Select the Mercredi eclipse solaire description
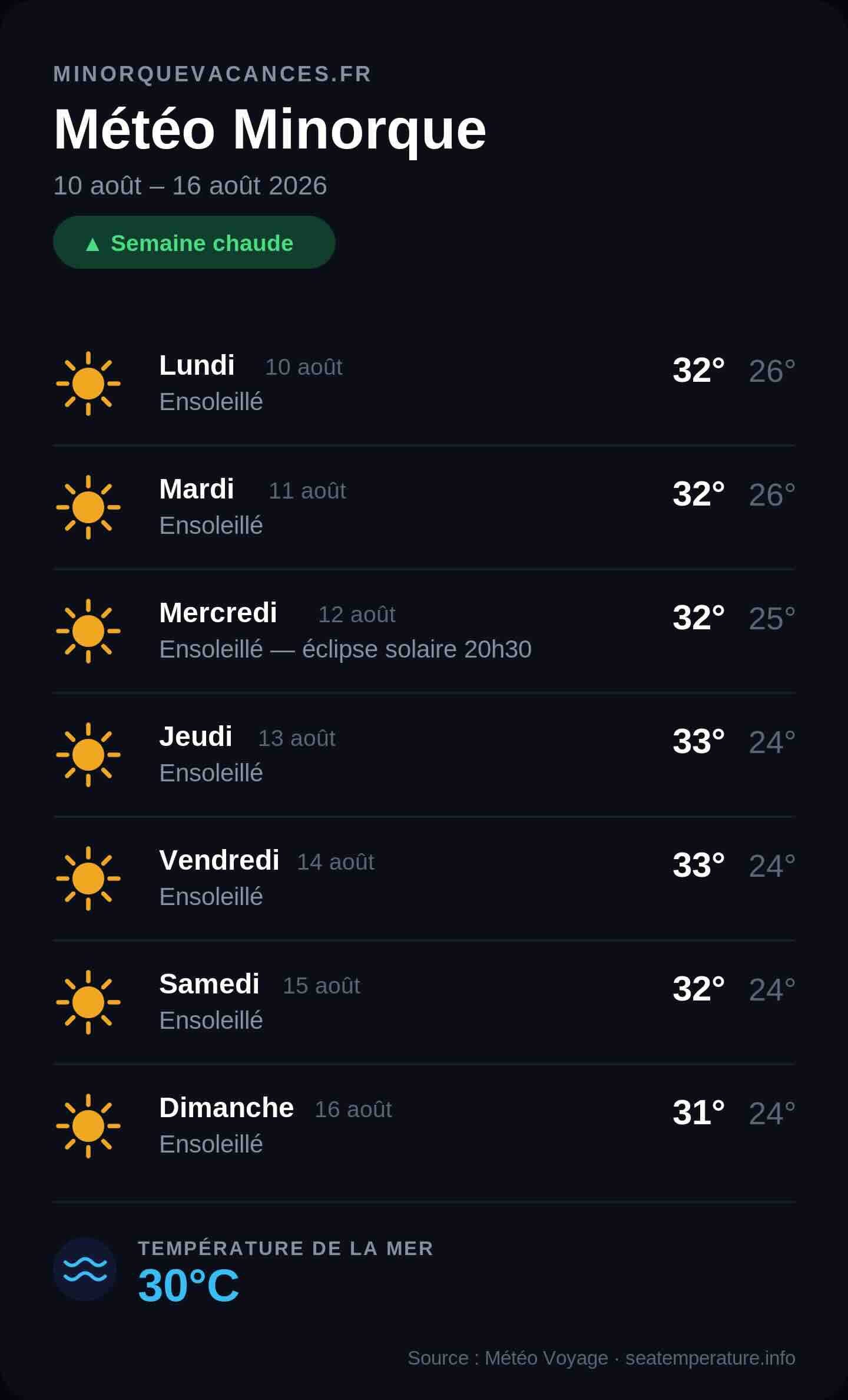 coord(346,649)
